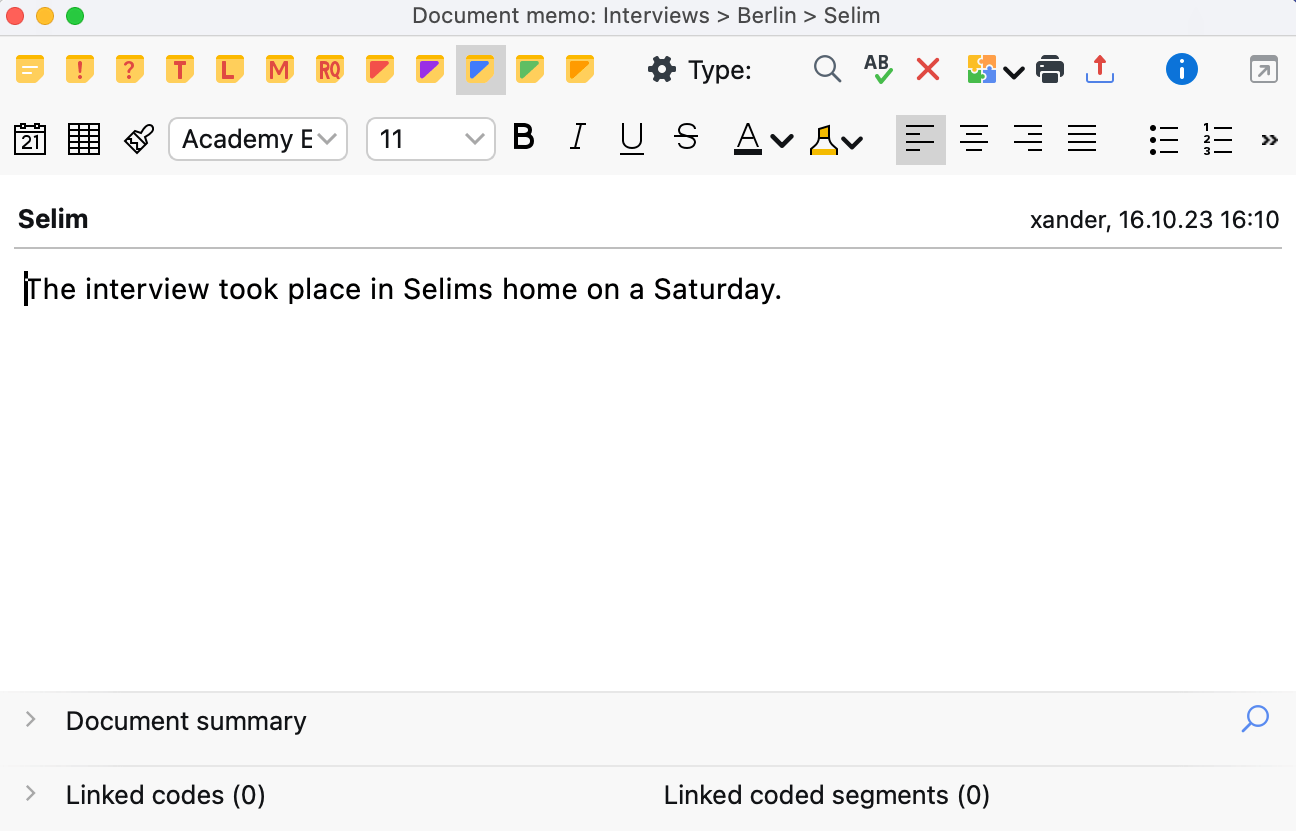The width and height of the screenshot is (1296, 831).
Task: Pick the RQ memo type icon
Action: click(x=330, y=70)
